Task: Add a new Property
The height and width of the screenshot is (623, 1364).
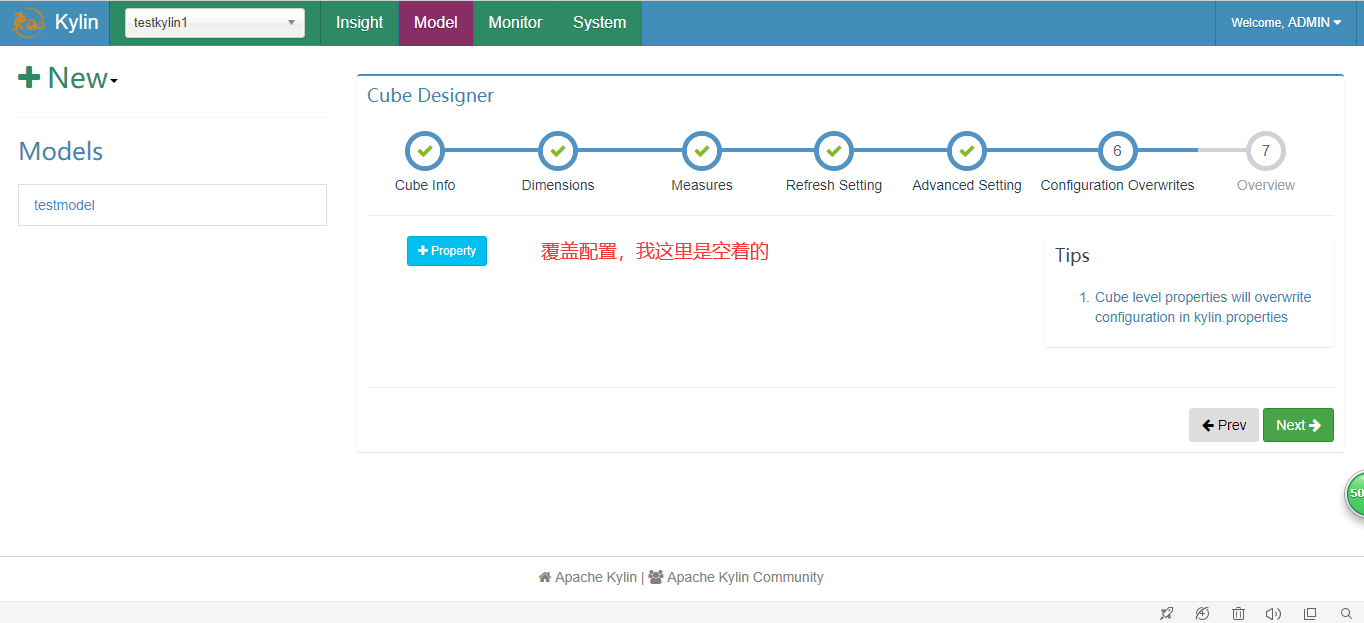Action: (x=447, y=251)
